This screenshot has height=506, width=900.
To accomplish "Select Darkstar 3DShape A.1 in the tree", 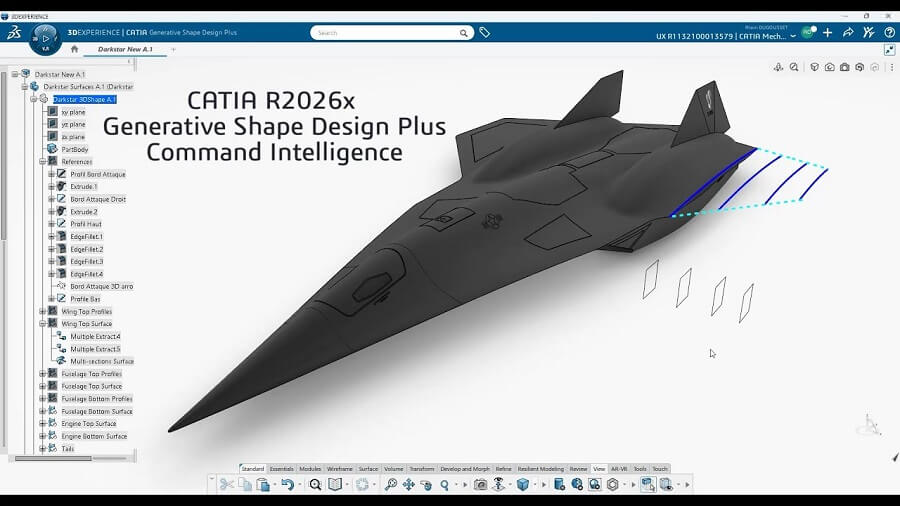I will (84, 99).
